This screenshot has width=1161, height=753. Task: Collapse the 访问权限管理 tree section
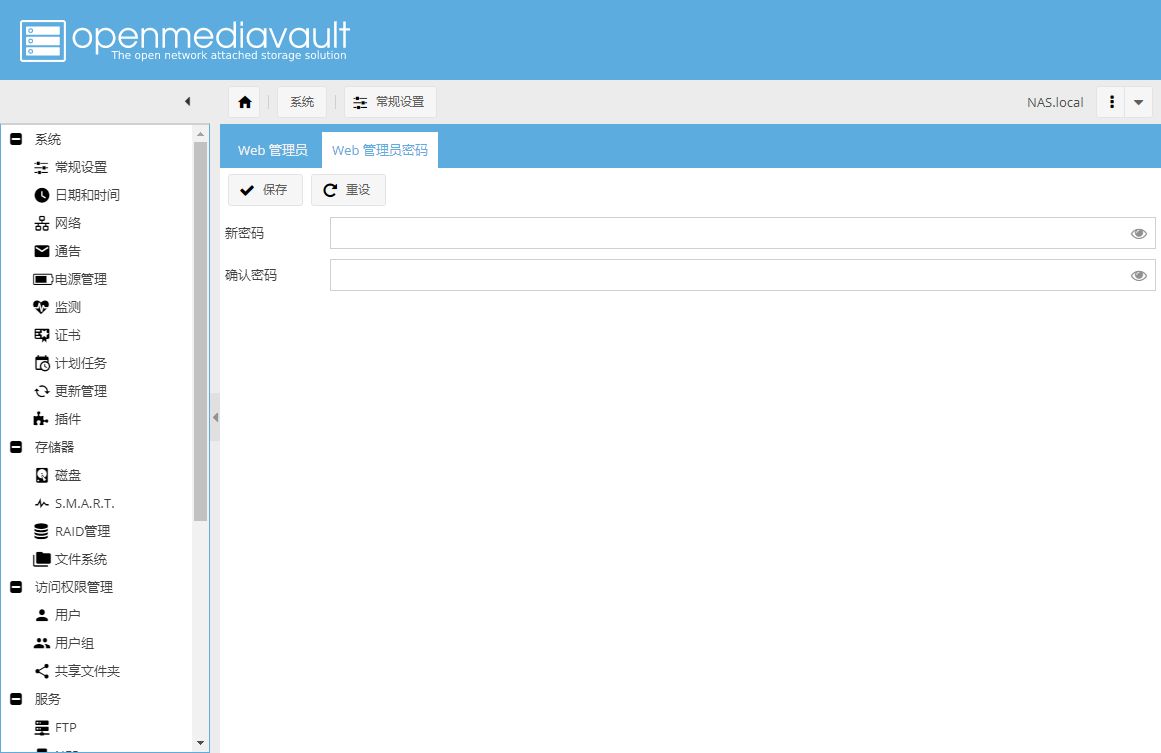tap(16, 586)
